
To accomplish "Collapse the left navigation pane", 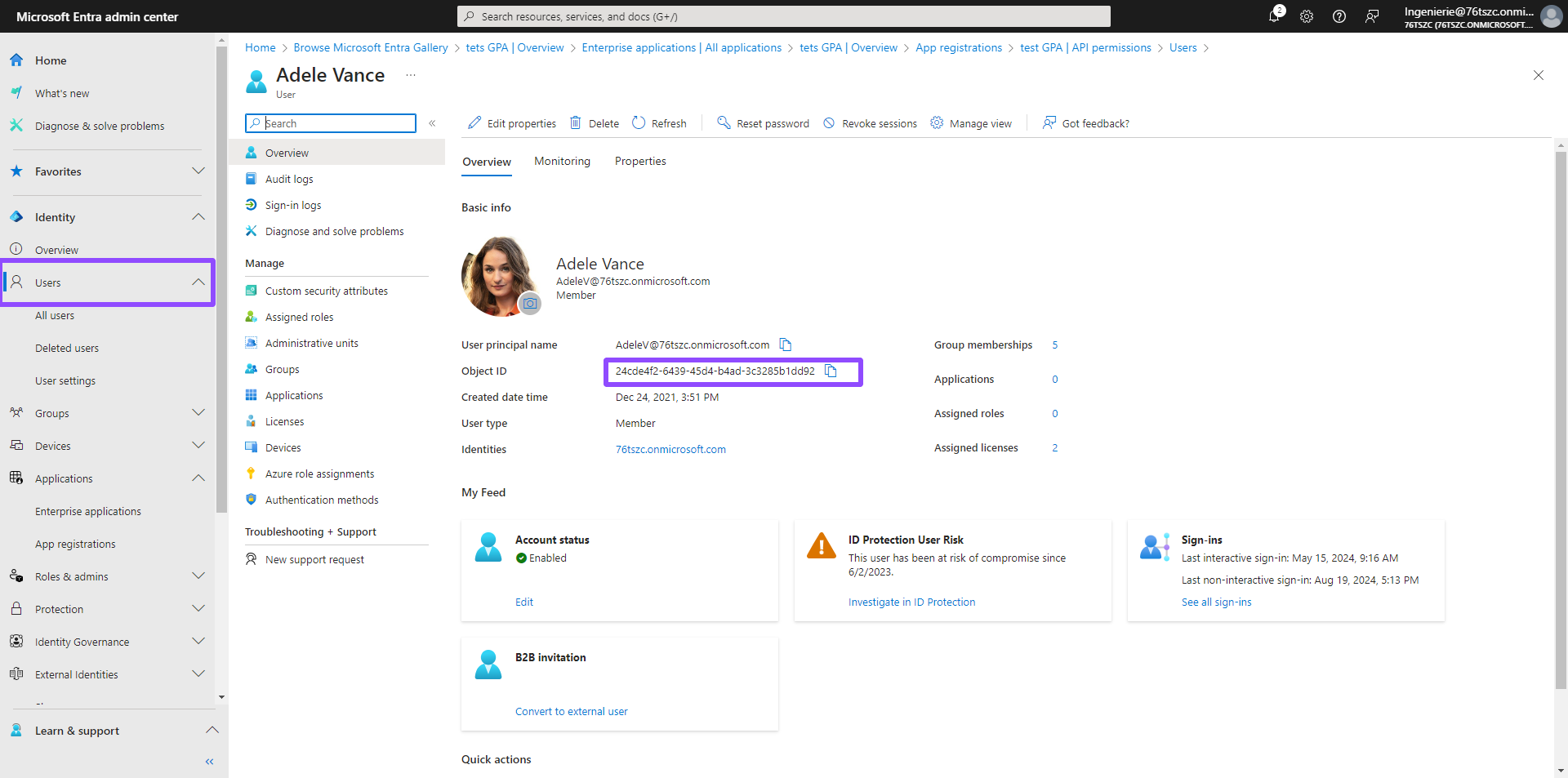I will (x=210, y=762).
